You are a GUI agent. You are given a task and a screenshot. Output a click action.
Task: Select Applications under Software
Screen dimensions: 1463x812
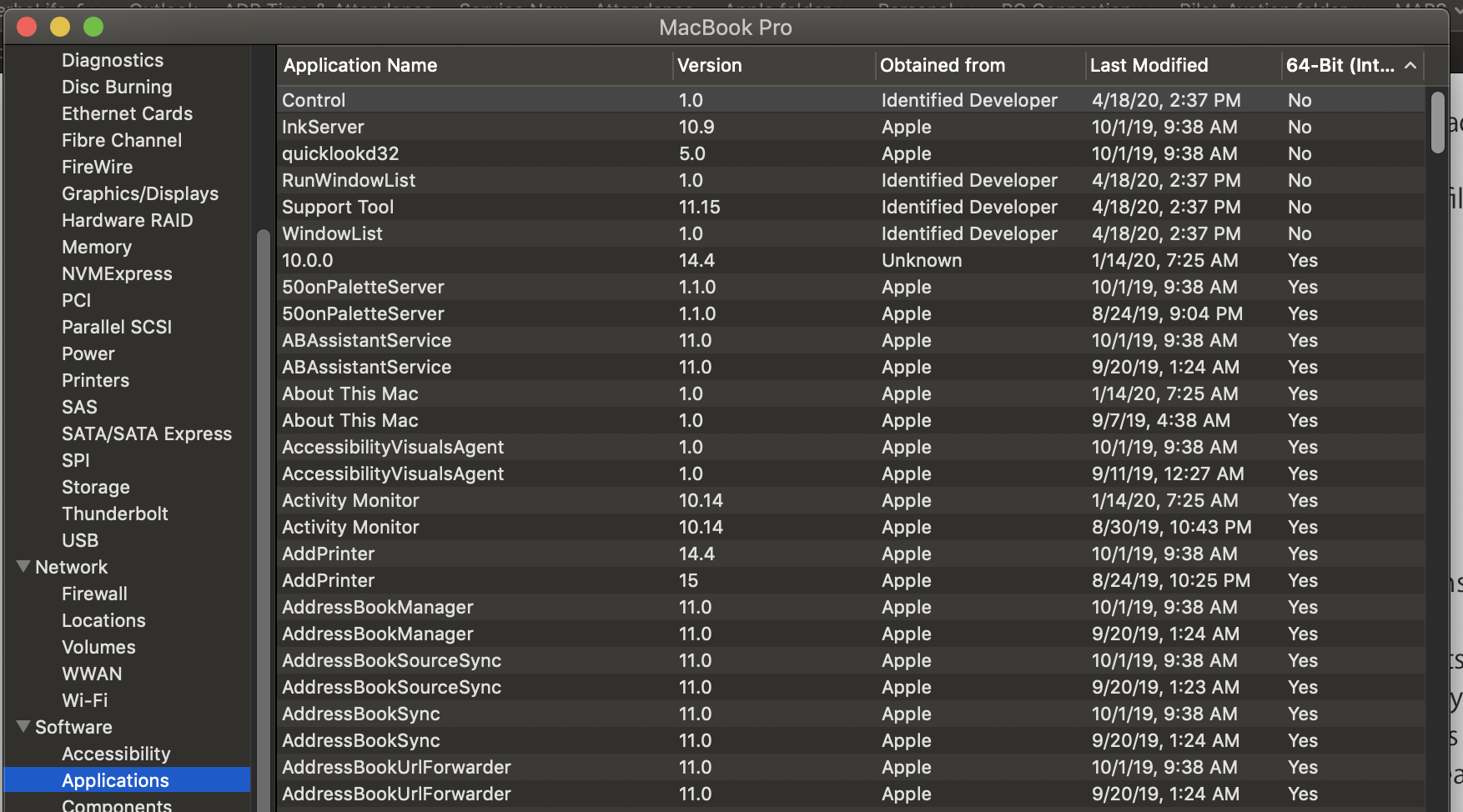point(127,780)
